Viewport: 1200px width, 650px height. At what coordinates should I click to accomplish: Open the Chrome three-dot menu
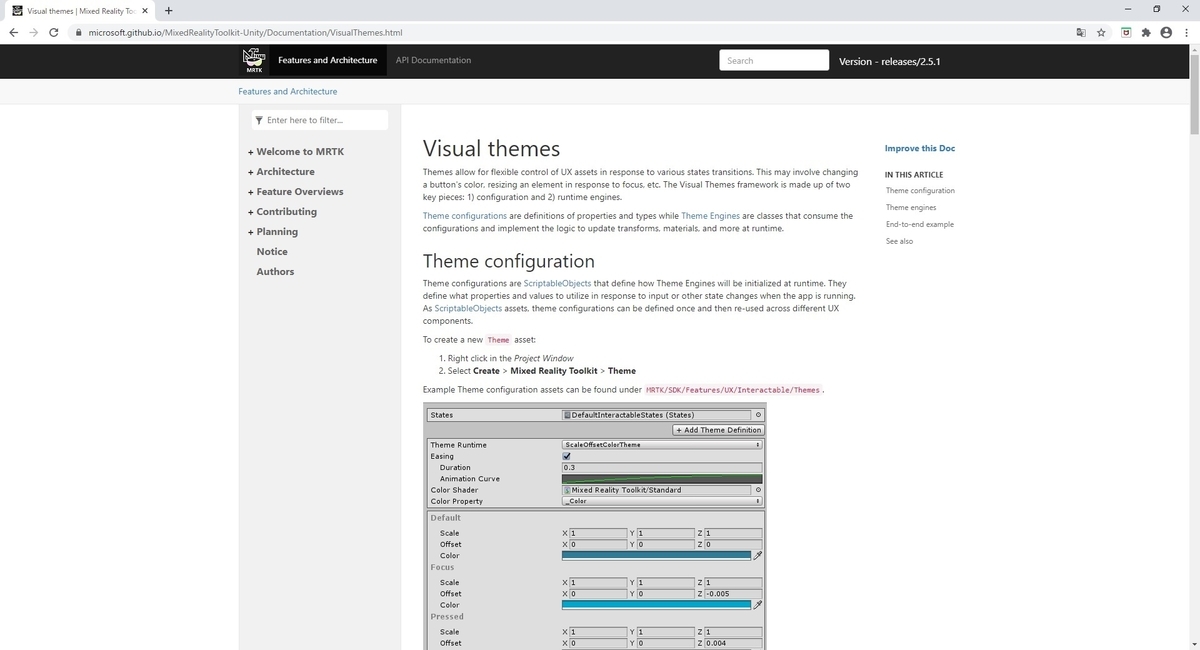[1186, 32]
